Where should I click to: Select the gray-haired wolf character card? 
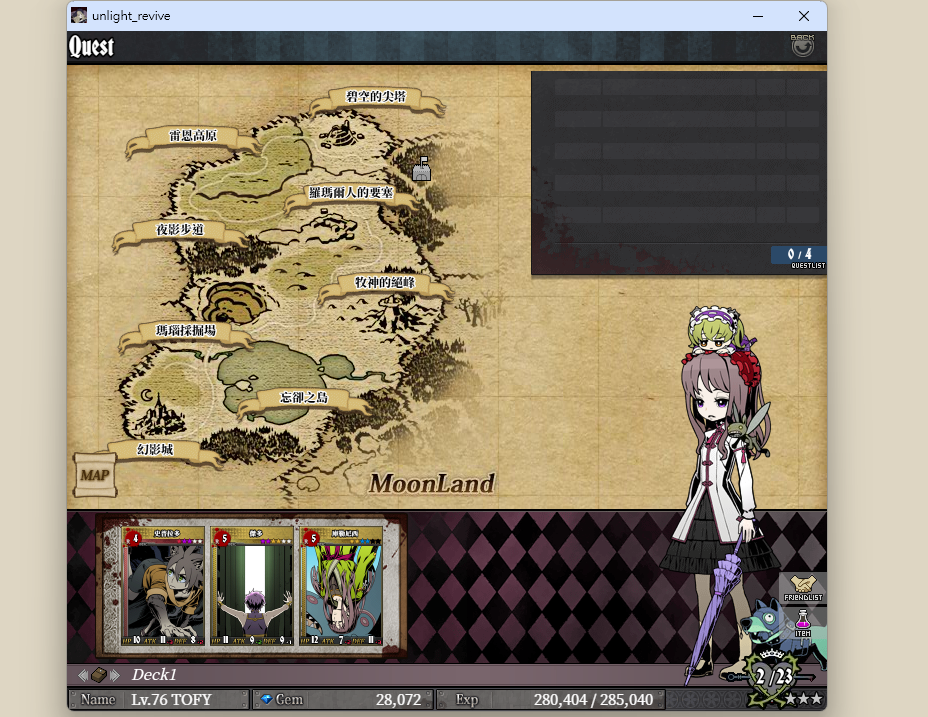(x=163, y=586)
